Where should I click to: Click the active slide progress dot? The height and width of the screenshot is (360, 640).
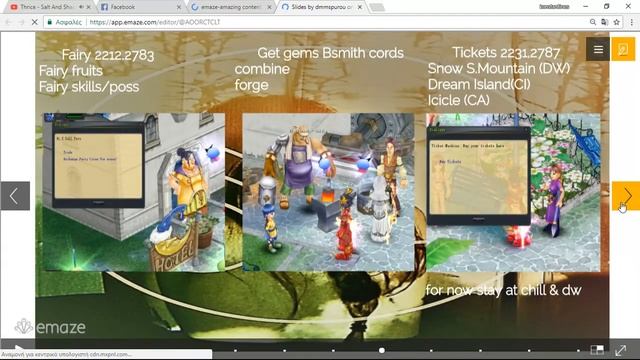(382, 350)
